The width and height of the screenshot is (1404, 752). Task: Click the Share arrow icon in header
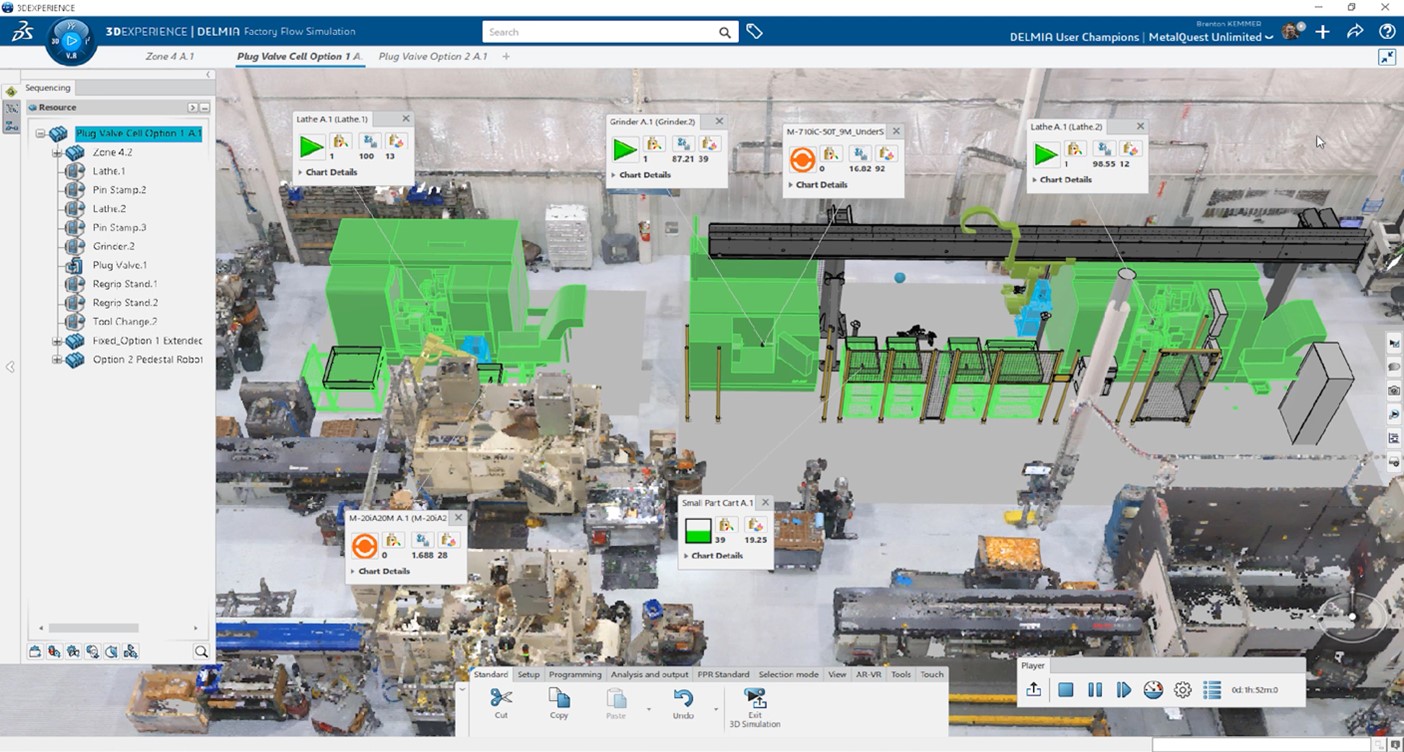(1355, 32)
